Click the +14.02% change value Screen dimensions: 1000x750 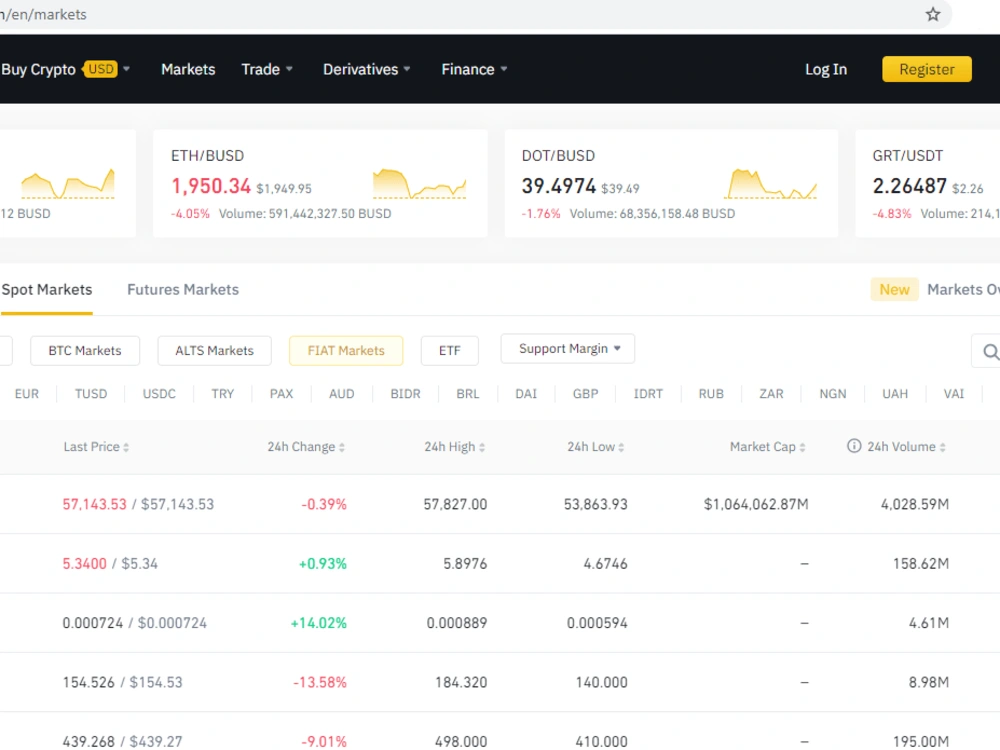(318, 622)
